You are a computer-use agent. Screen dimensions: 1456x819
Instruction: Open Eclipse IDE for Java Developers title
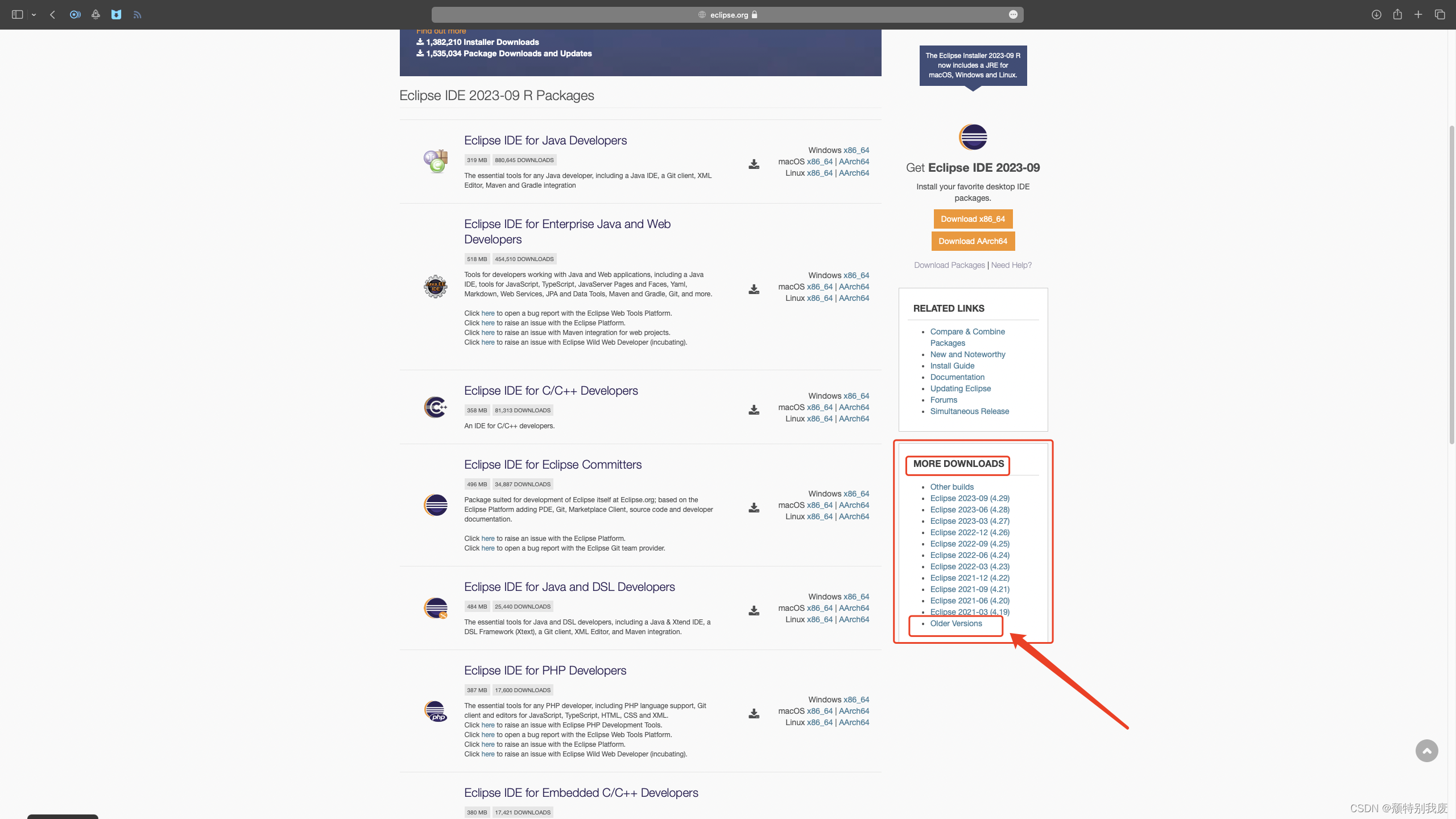(545, 140)
